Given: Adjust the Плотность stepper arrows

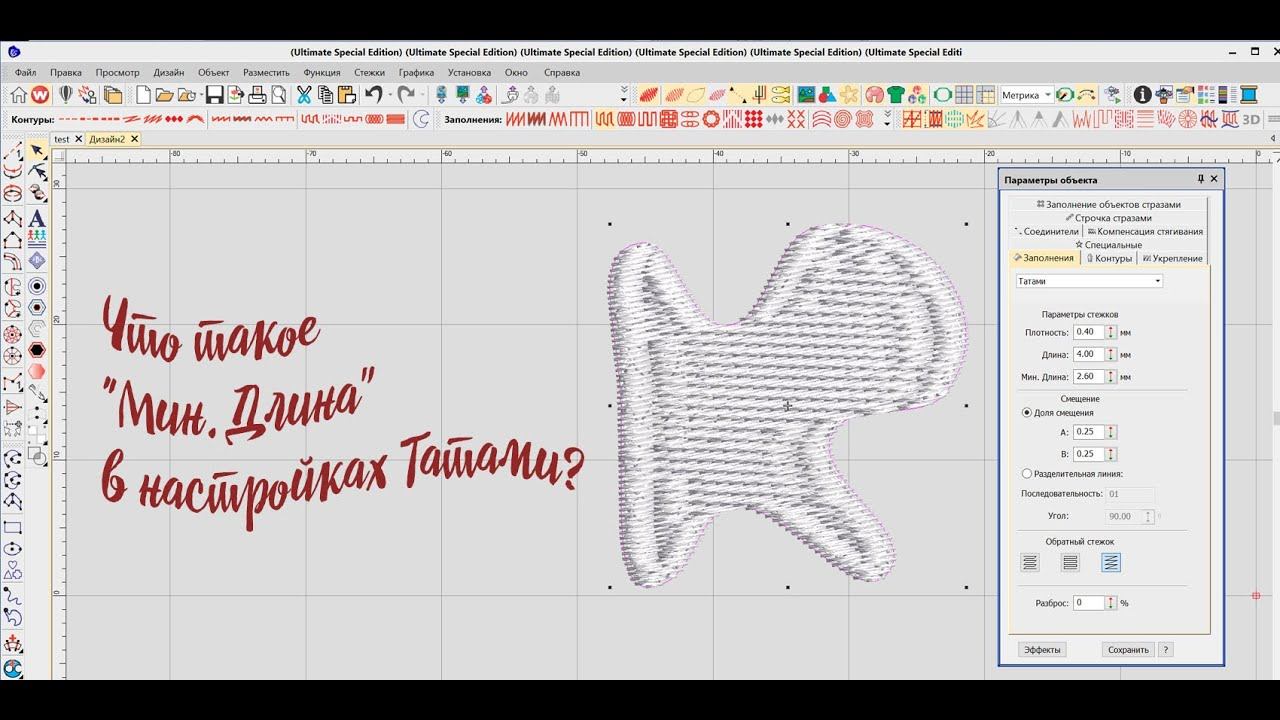Looking at the screenshot, I should [x=1111, y=332].
